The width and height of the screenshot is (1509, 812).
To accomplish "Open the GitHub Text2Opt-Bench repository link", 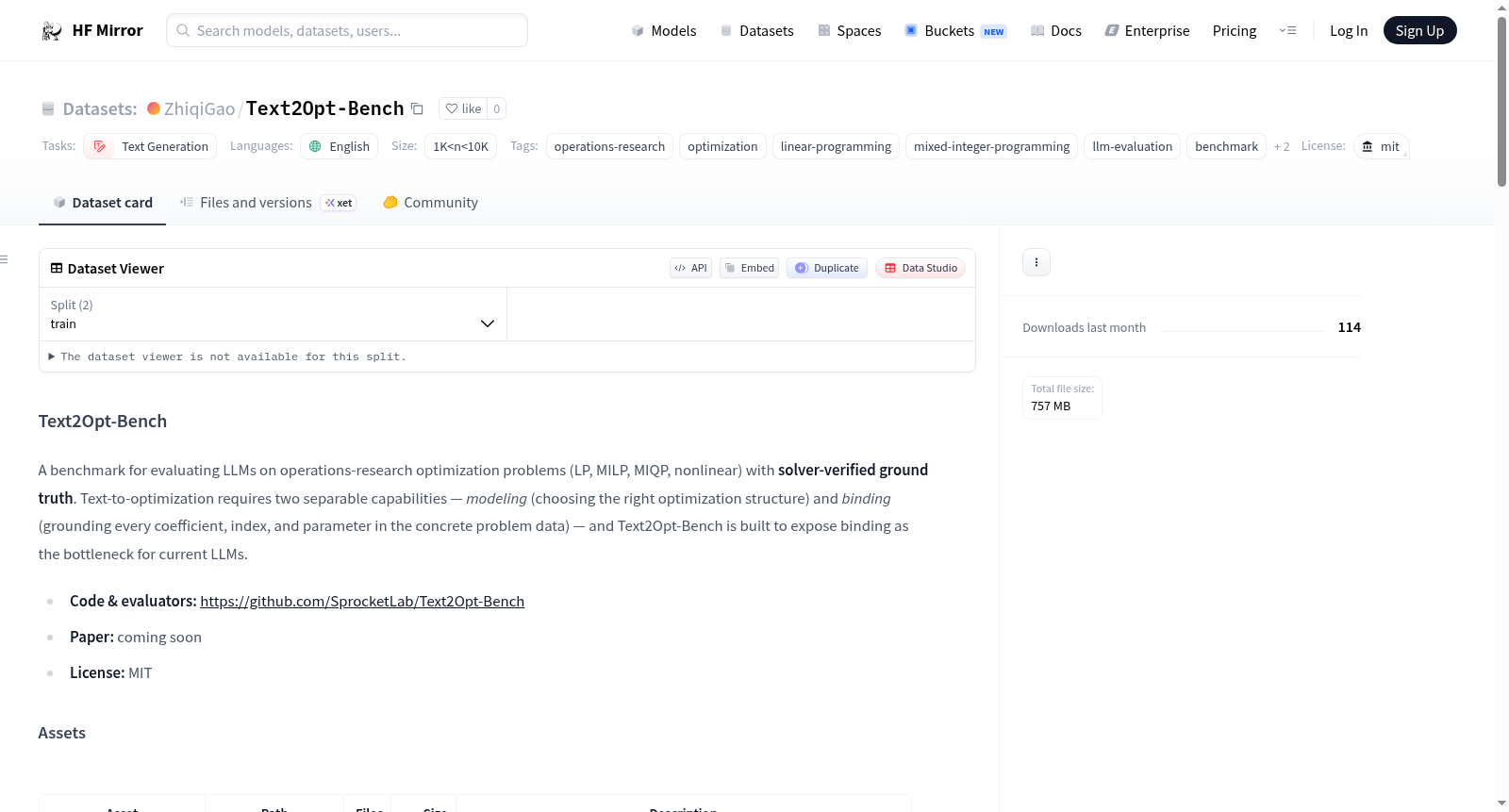I will [x=362, y=602].
